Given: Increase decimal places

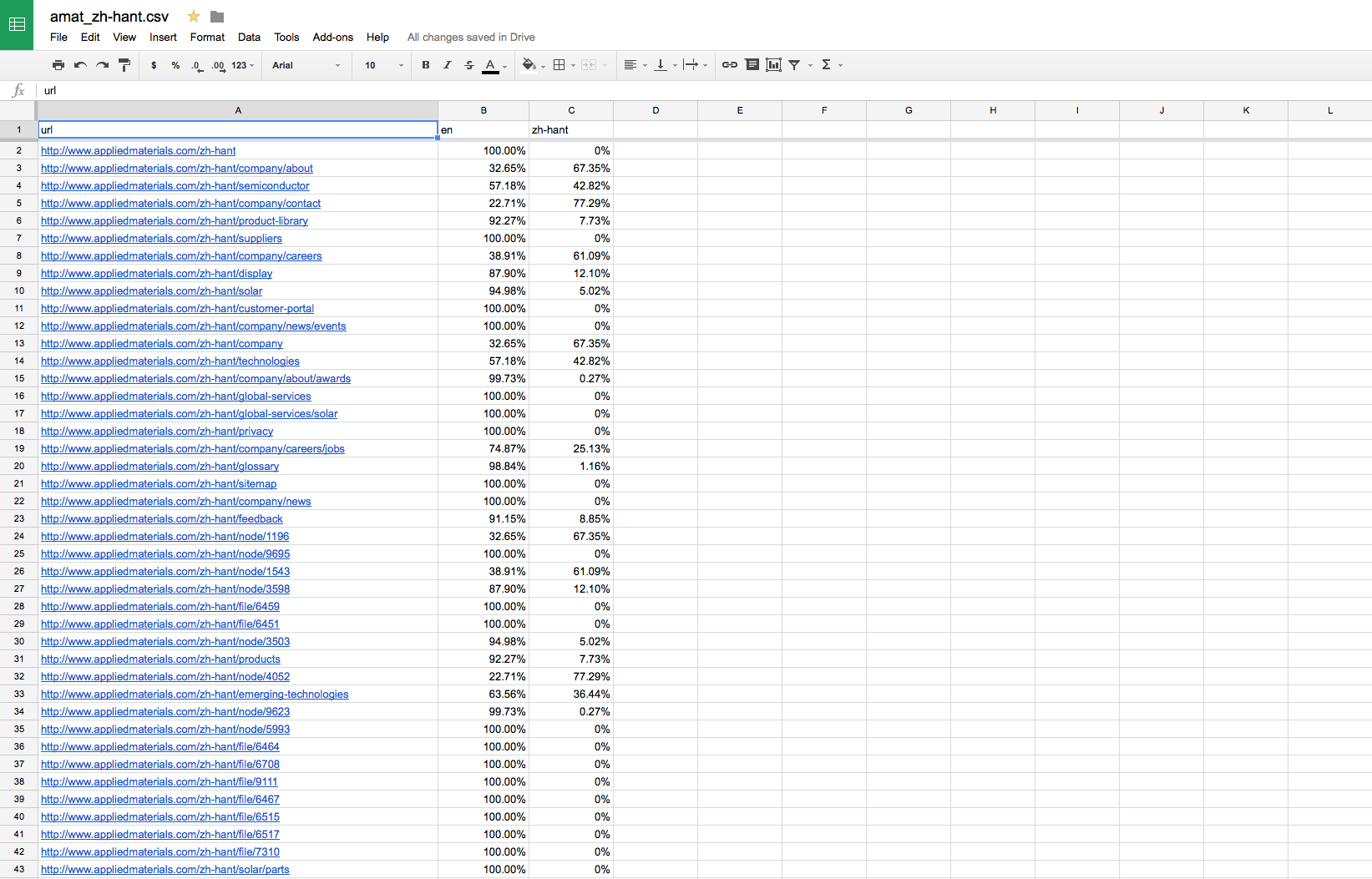Looking at the screenshot, I should [218, 65].
